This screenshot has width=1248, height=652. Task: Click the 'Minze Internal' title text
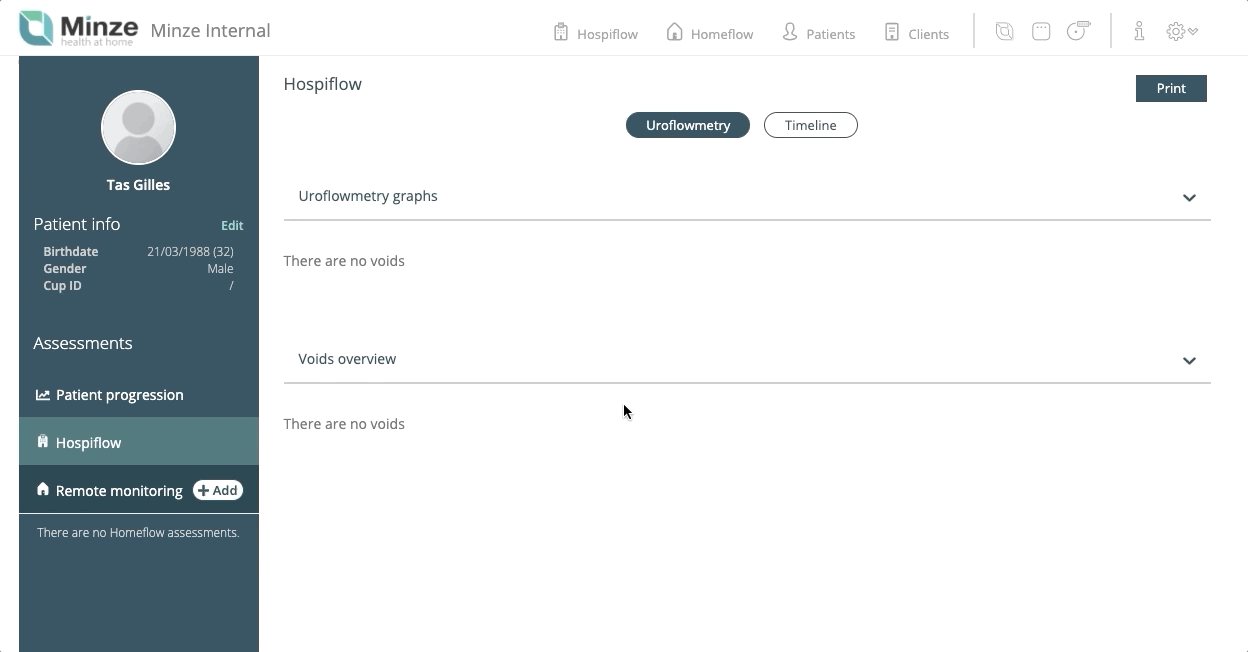(210, 30)
